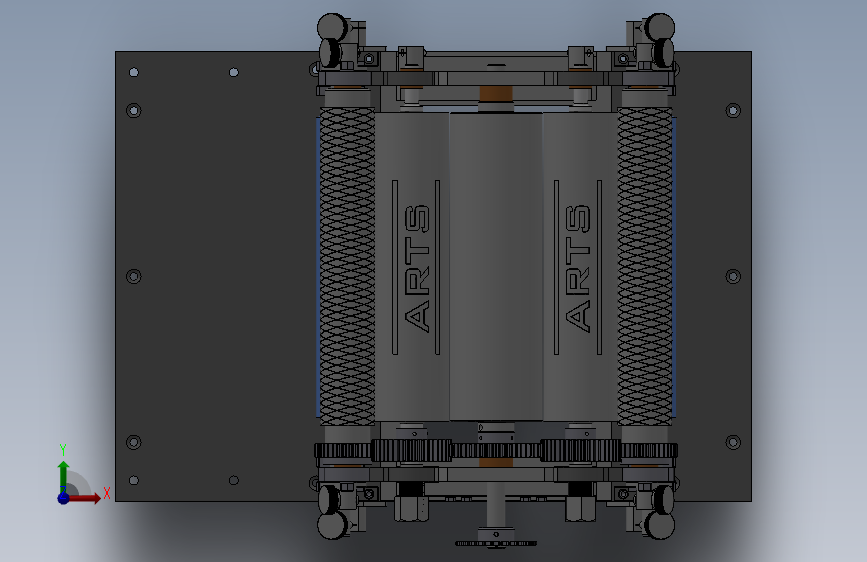The image size is (867, 562).
Task: Select the small gear on the bottom shaft
Action: tap(495, 543)
